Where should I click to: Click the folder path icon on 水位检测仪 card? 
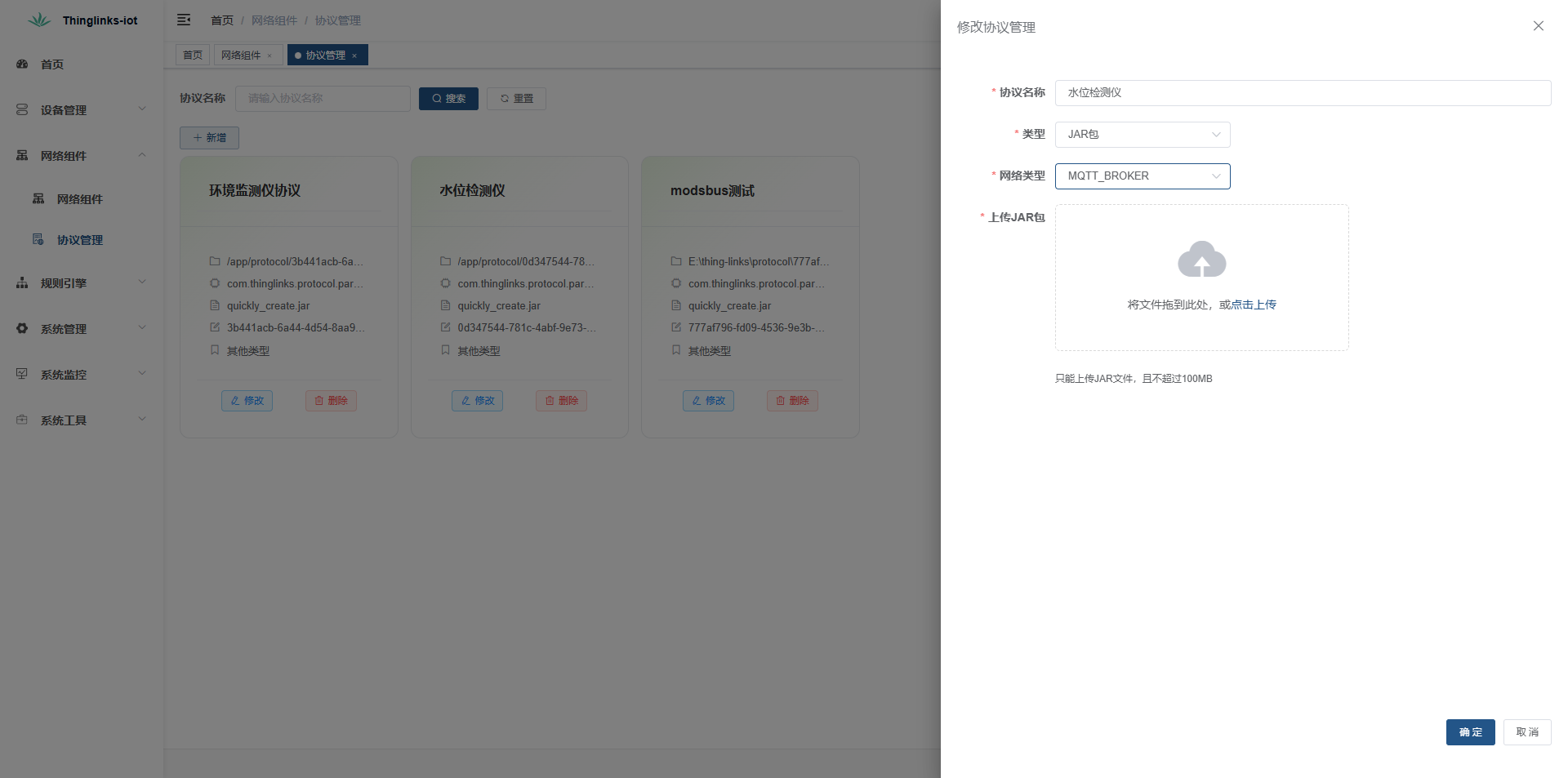[445, 261]
